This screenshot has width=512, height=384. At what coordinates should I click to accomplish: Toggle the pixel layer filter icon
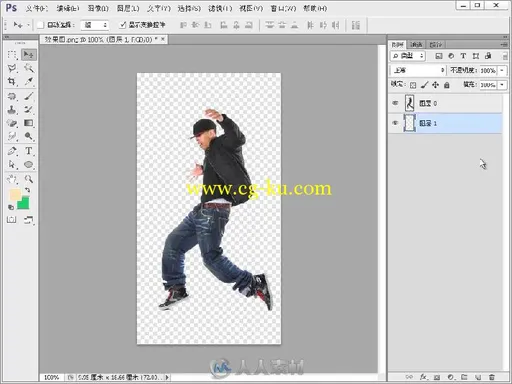pos(439,56)
